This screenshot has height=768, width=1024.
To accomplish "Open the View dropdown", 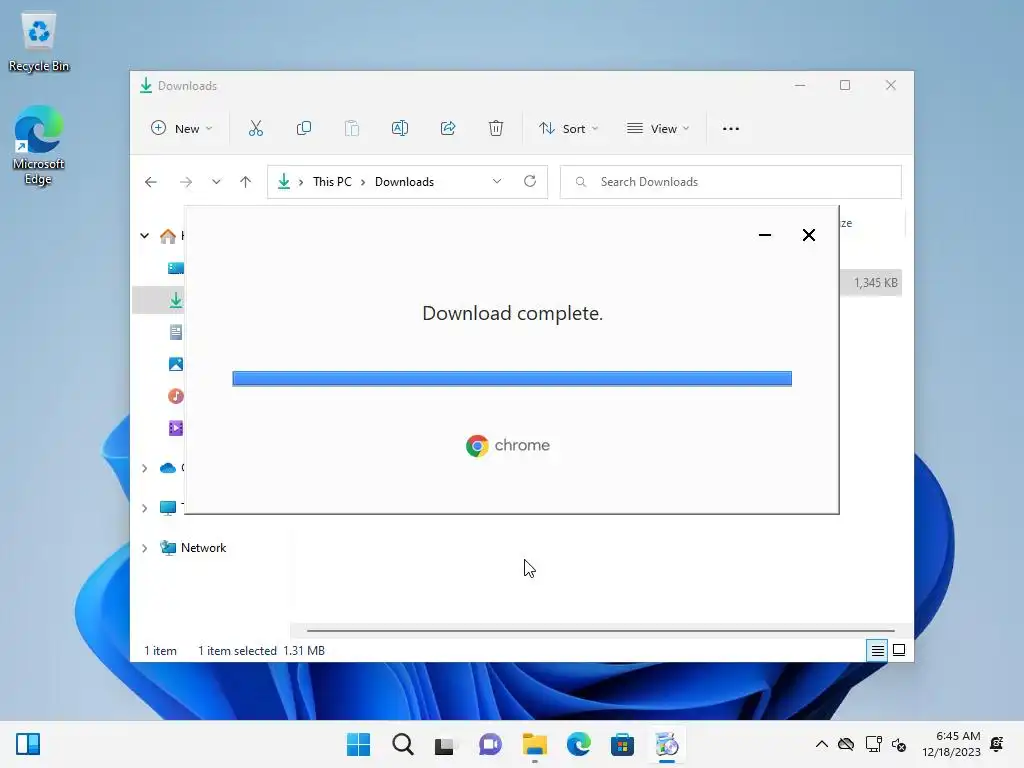I will 658,129.
